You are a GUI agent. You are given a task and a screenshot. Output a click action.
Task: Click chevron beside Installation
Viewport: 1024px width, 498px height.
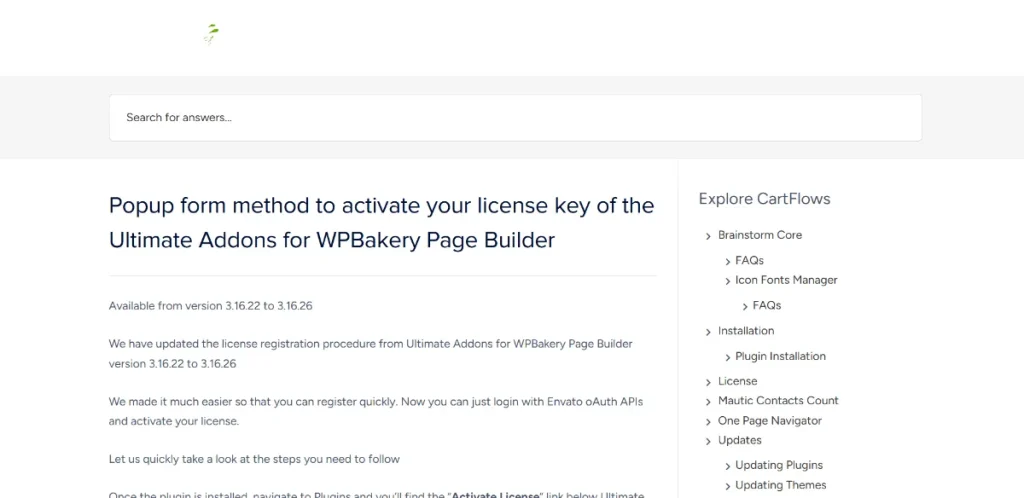[x=708, y=332]
